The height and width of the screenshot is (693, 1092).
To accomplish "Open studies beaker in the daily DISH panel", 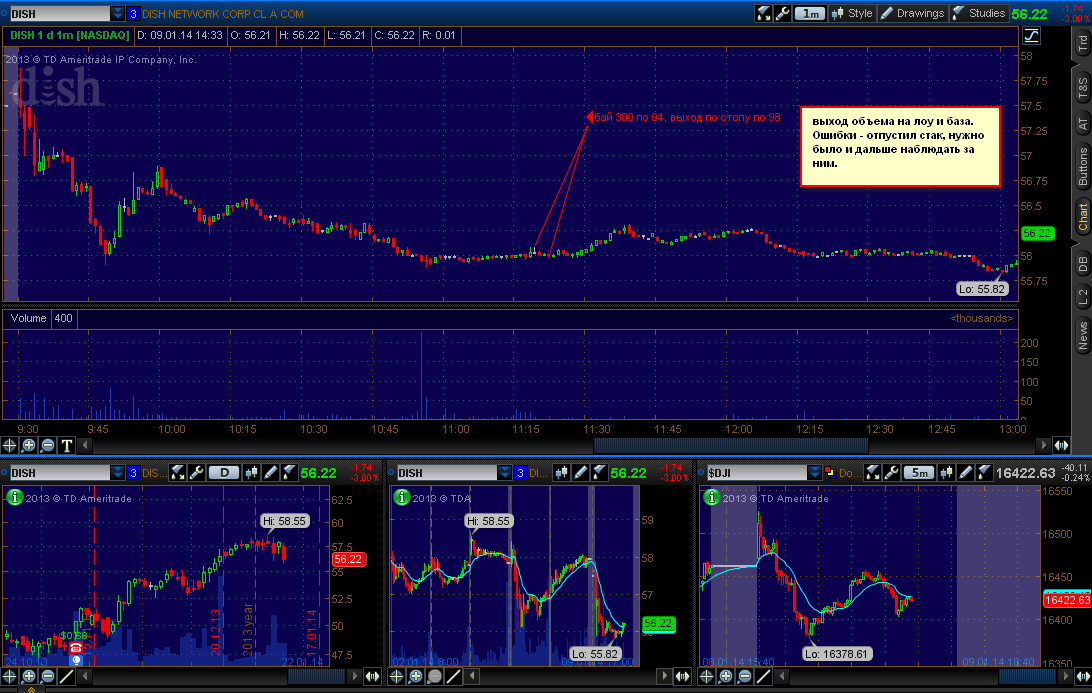I will (289, 473).
